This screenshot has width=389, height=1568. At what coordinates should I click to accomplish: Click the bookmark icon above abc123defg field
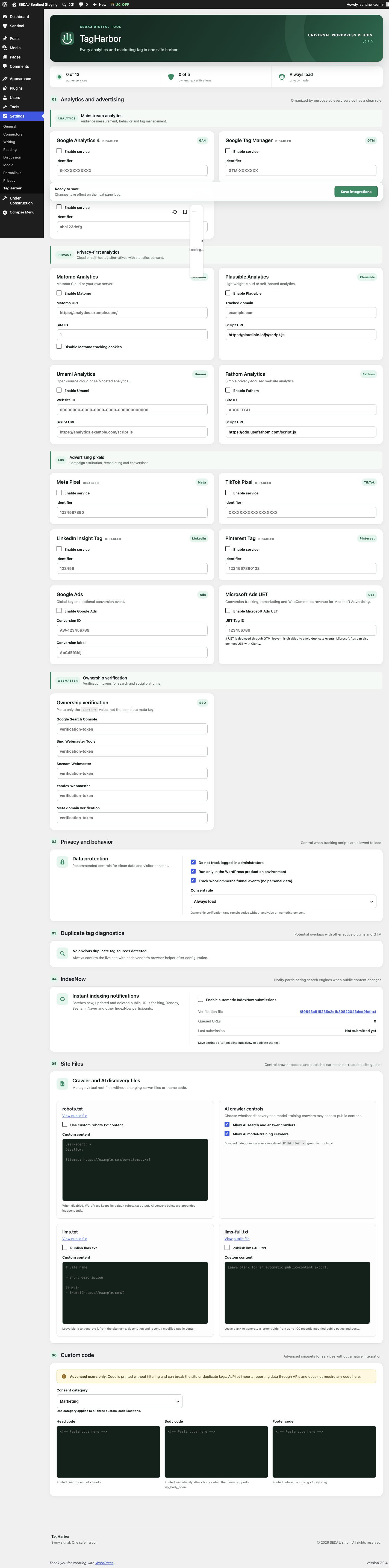coord(185,212)
